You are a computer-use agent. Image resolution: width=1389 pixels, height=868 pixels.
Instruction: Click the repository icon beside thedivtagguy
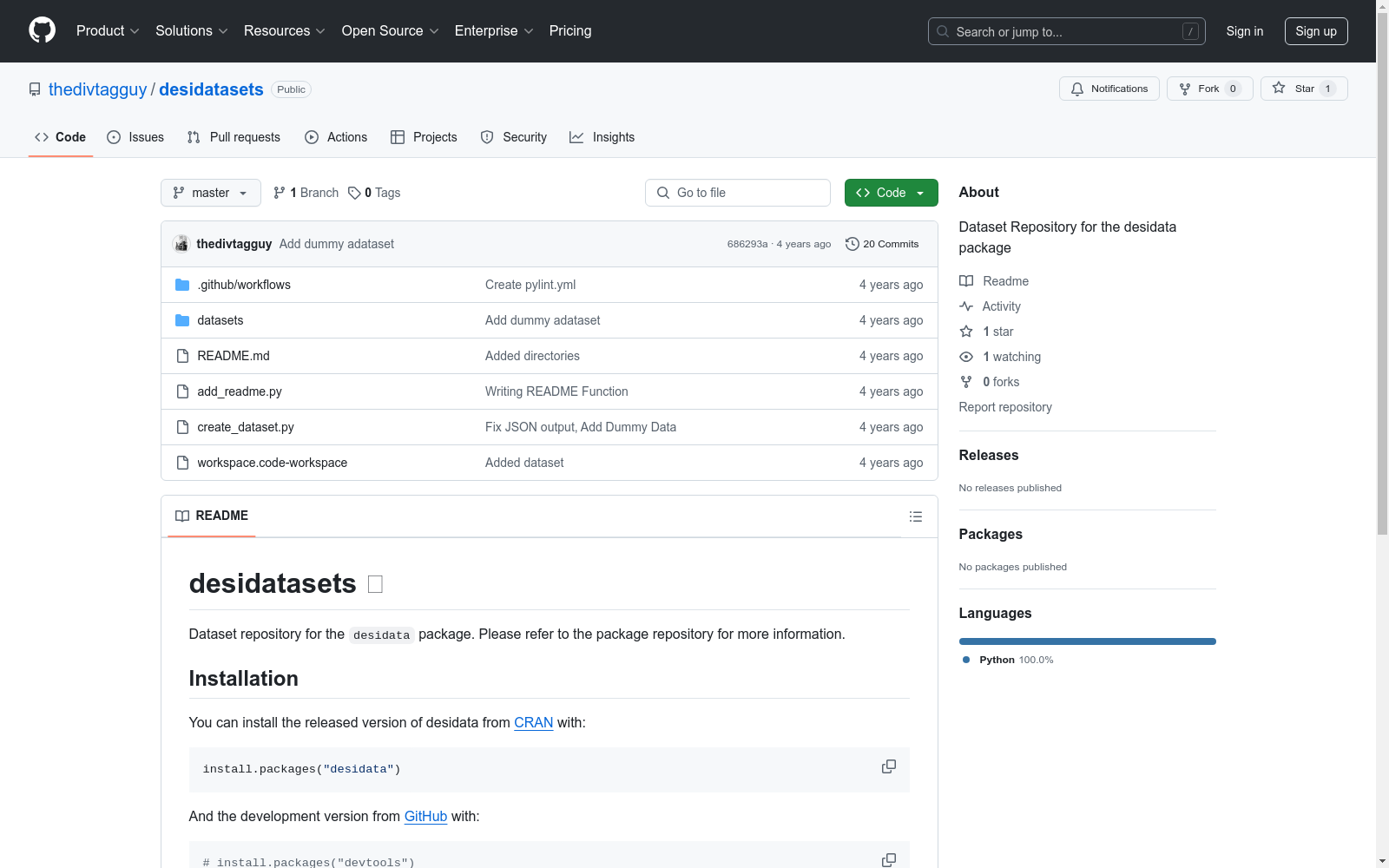(35, 89)
